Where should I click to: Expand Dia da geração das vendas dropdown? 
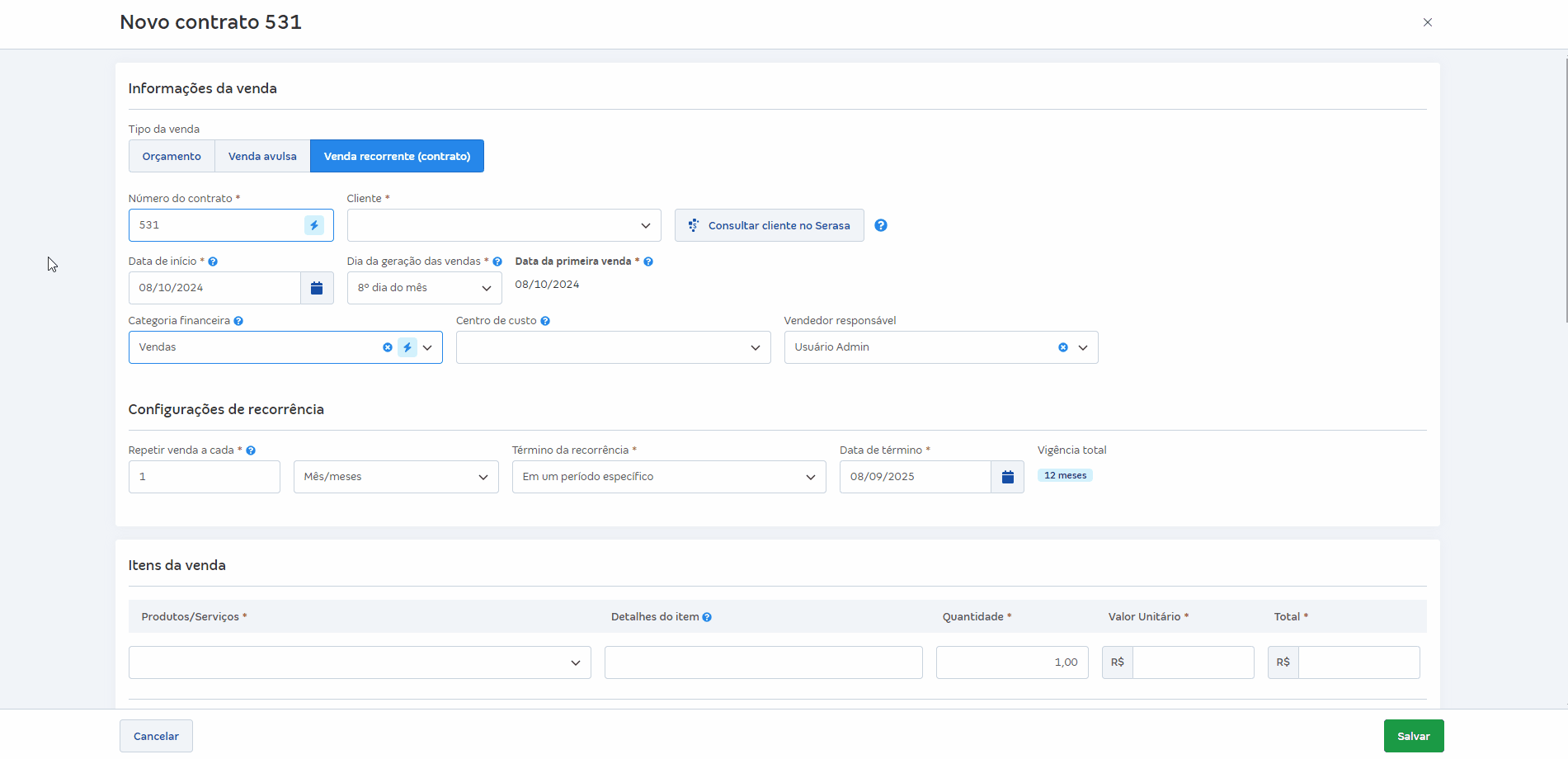point(424,288)
